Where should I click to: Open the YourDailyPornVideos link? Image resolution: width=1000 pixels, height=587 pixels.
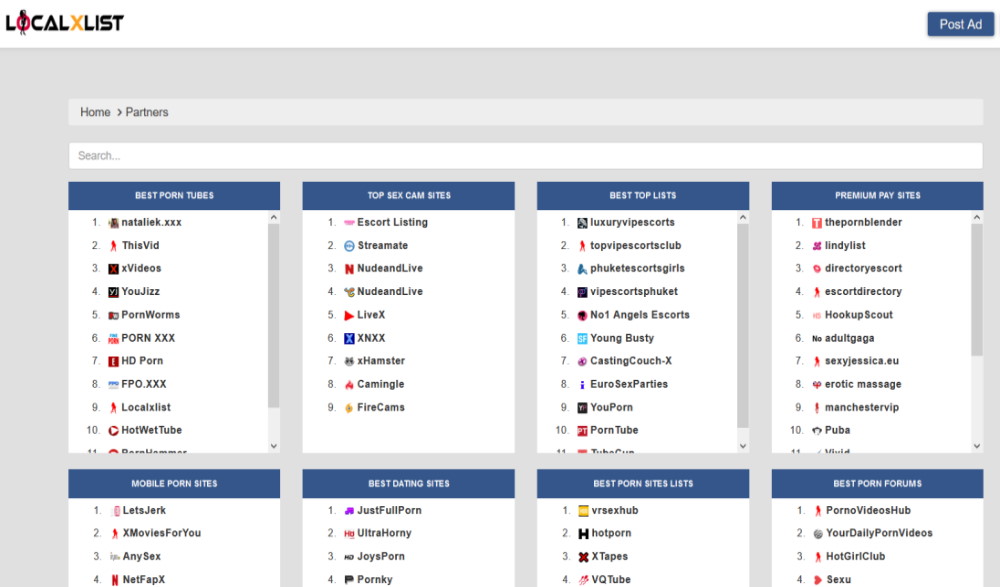click(x=879, y=533)
